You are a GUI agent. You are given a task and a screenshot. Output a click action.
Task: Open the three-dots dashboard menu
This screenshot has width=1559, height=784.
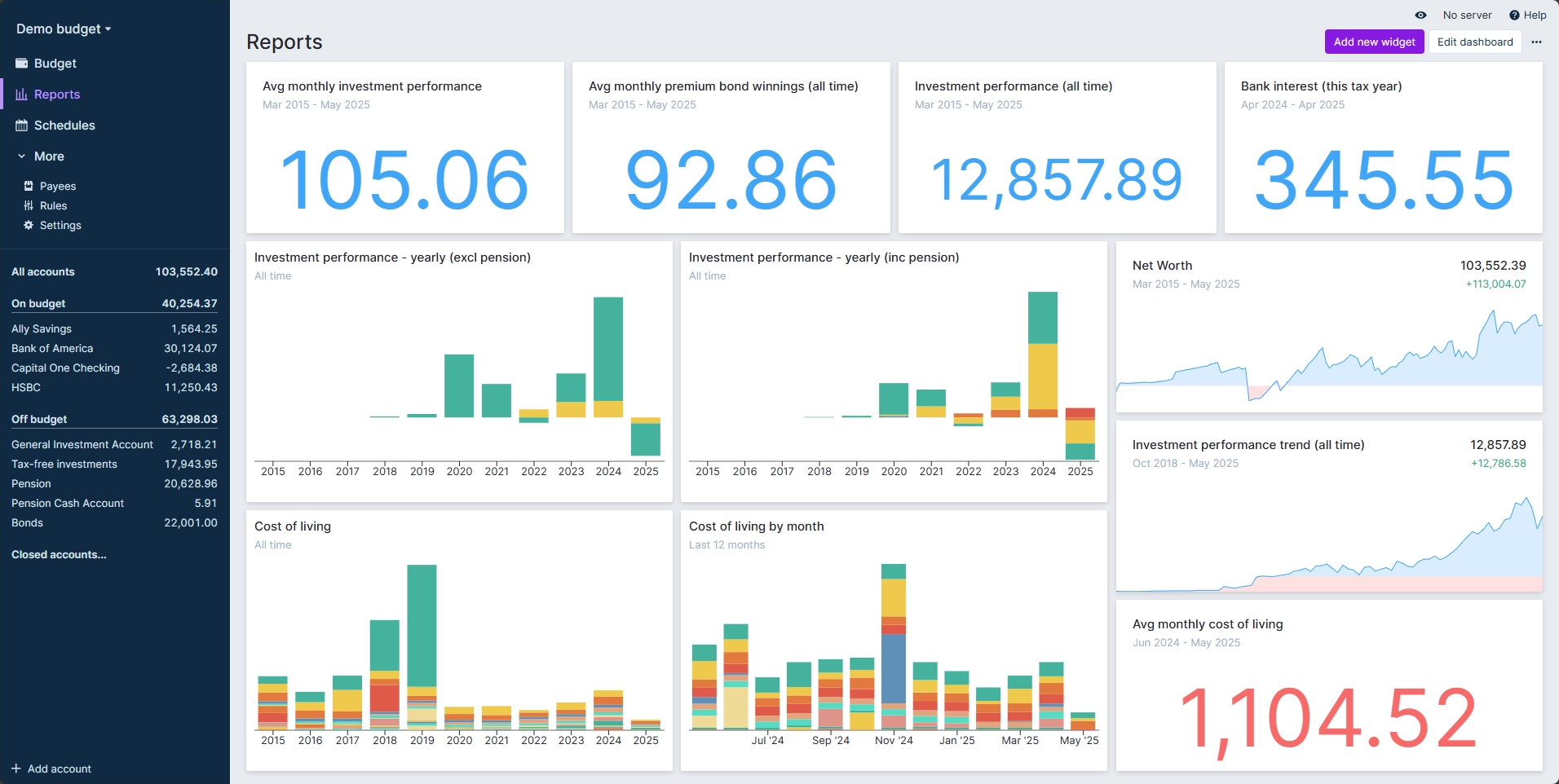coord(1536,42)
